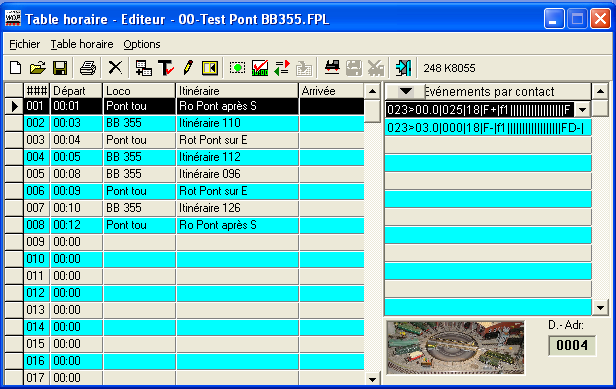Click events list scrollbar down arrow
The image size is (616, 389).
600,308
